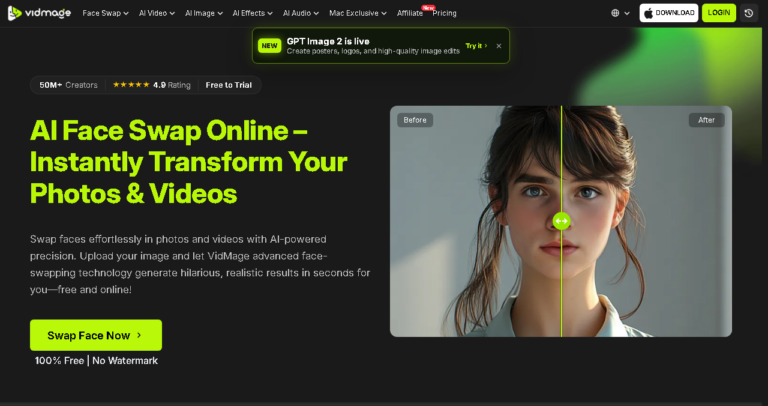Open the AI Image dropdown menu
The image size is (768, 406).
[204, 13]
